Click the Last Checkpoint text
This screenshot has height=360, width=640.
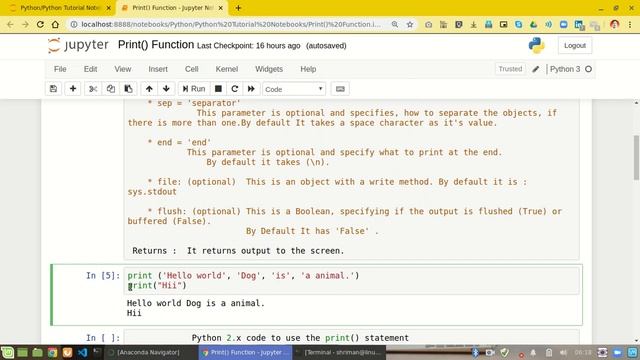click(249, 46)
